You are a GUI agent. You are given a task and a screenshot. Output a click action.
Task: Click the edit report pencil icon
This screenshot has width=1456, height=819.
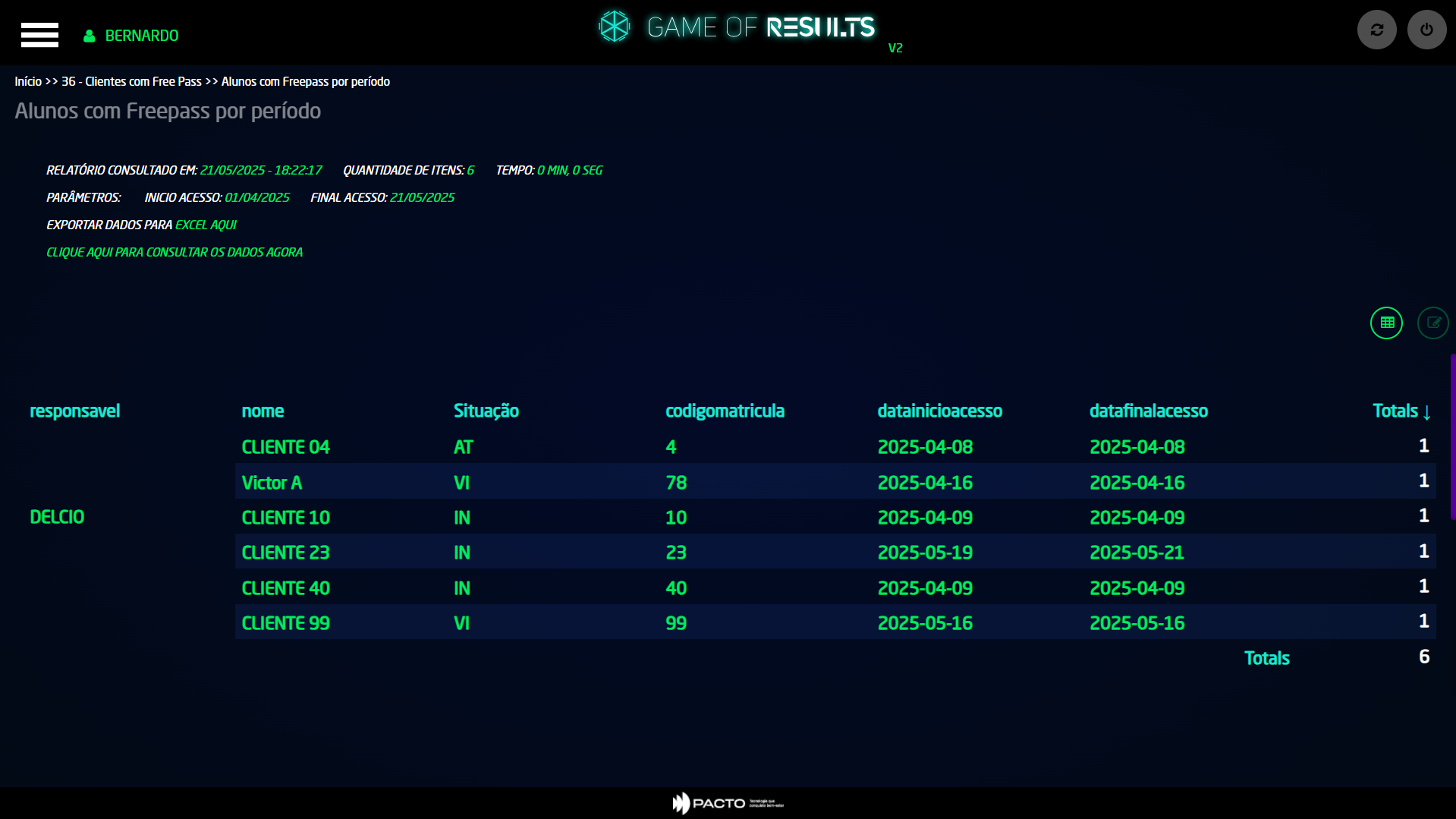tap(1432, 323)
